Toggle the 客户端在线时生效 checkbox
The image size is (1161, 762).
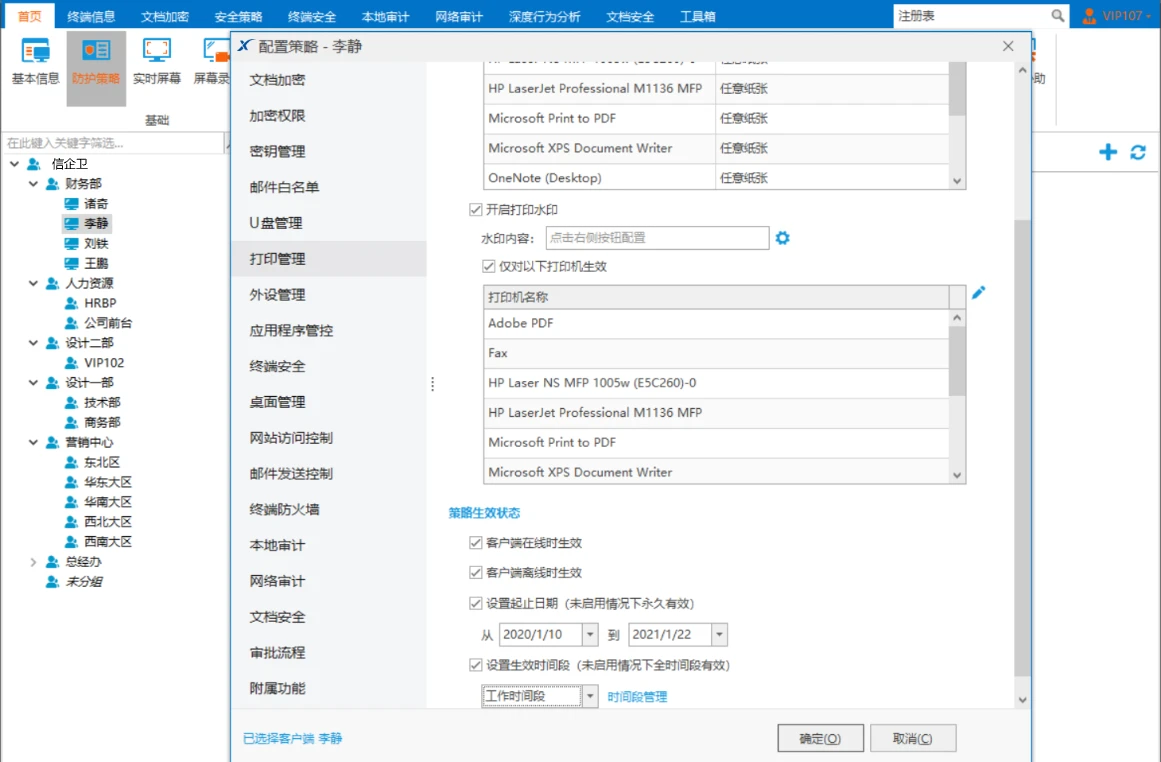475,543
